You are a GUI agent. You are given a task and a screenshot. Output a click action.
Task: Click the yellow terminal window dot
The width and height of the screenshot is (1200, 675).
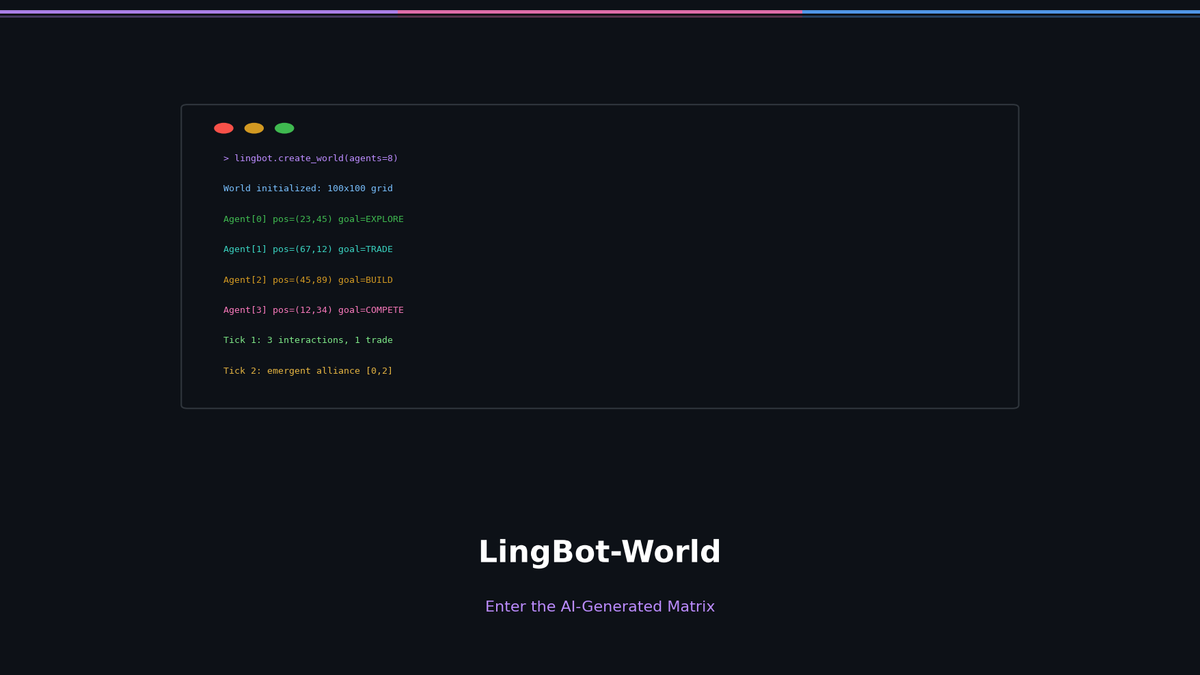(x=253, y=127)
